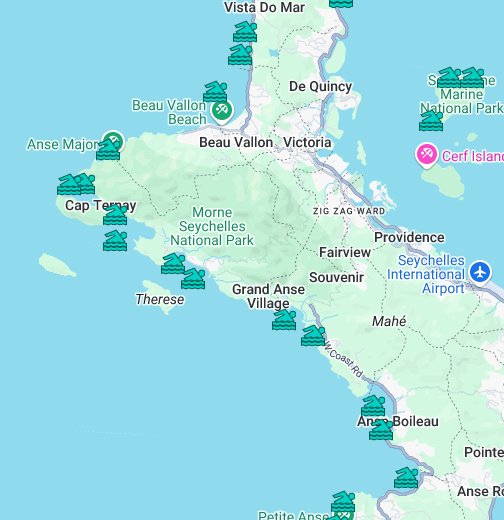504x520 pixels.
Task: Click the swimmer marker just above Anse Boileau label
Action: click(x=373, y=405)
